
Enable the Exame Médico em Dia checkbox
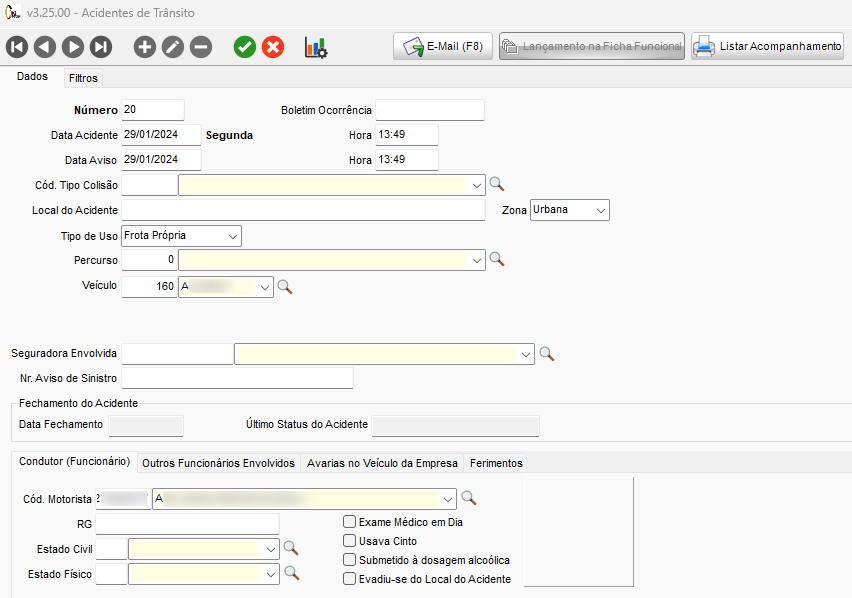pyautogui.click(x=350, y=522)
